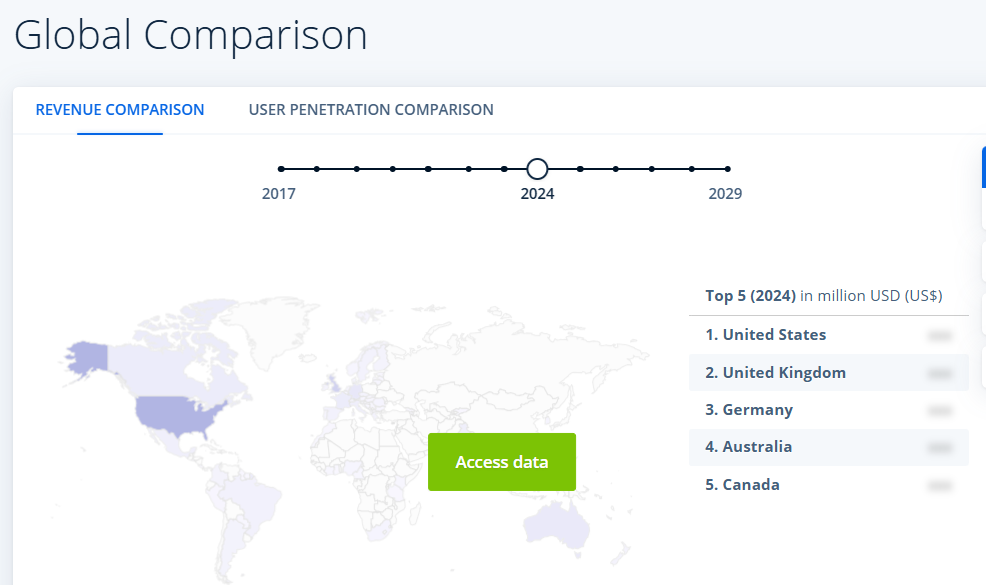Select the timeline dot just after 2024
This screenshot has width=986, height=585.
tap(580, 169)
